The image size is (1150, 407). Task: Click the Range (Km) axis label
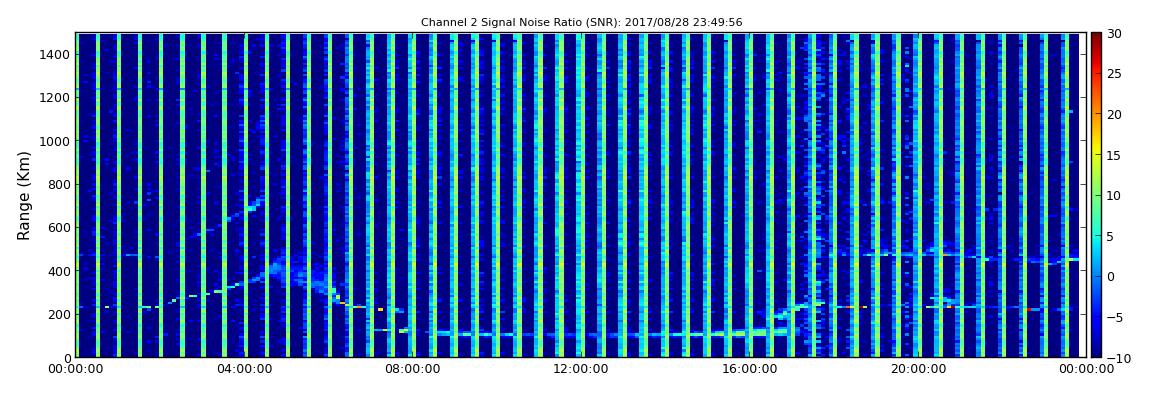[23, 196]
